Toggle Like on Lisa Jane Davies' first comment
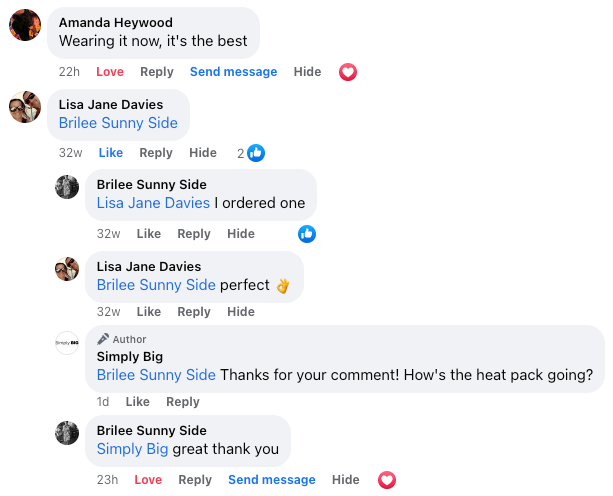This screenshot has height=496, width=613. coord(111,153)
